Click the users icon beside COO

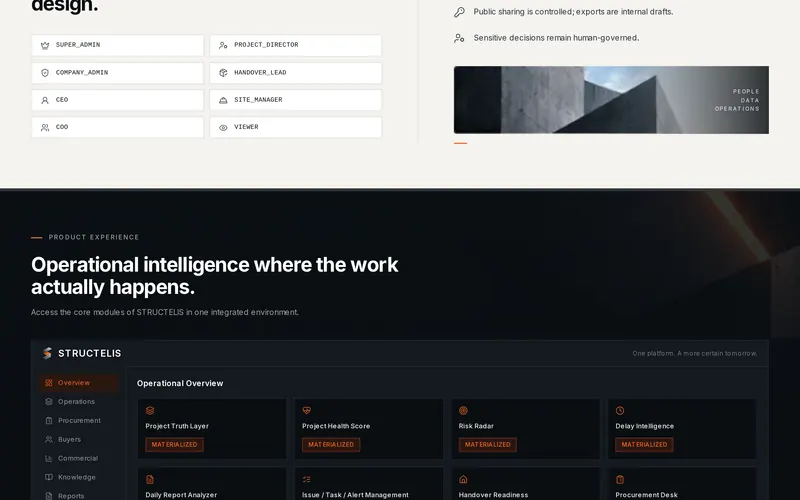tap(45, 128)
